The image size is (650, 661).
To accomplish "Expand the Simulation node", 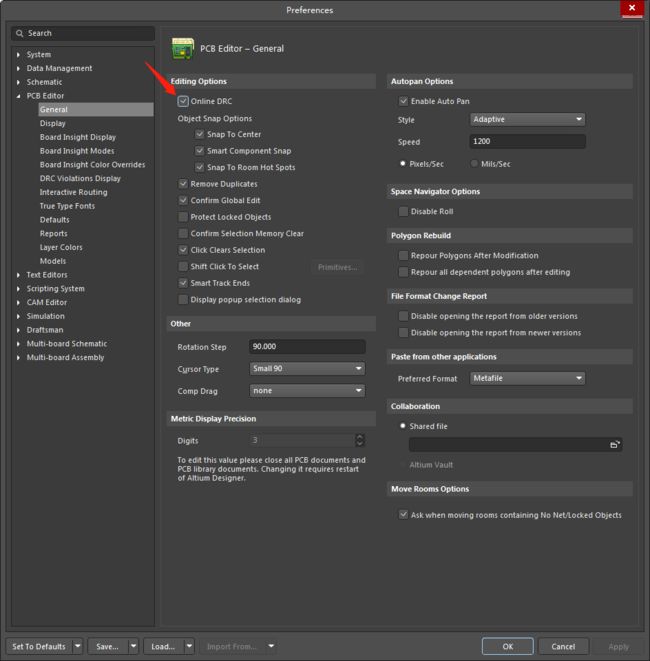I will coord(18,316).
